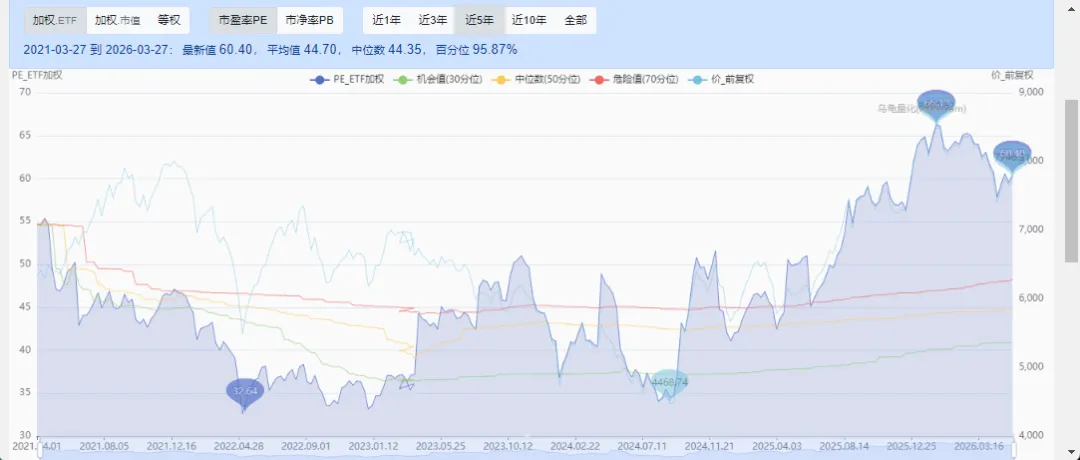The height and width of the screenshot is (460, 1080).
Task: Click the 2025.04.03 x-axis label
Action: [777, 446]
